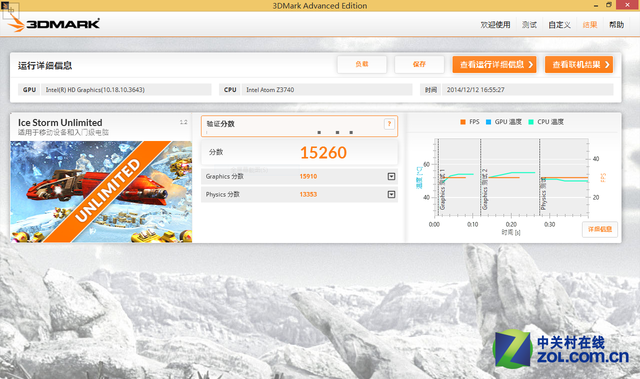Click the Ice Storm Unlimited title
Screen dimensions: 640x379
click(x=60, y=122)
